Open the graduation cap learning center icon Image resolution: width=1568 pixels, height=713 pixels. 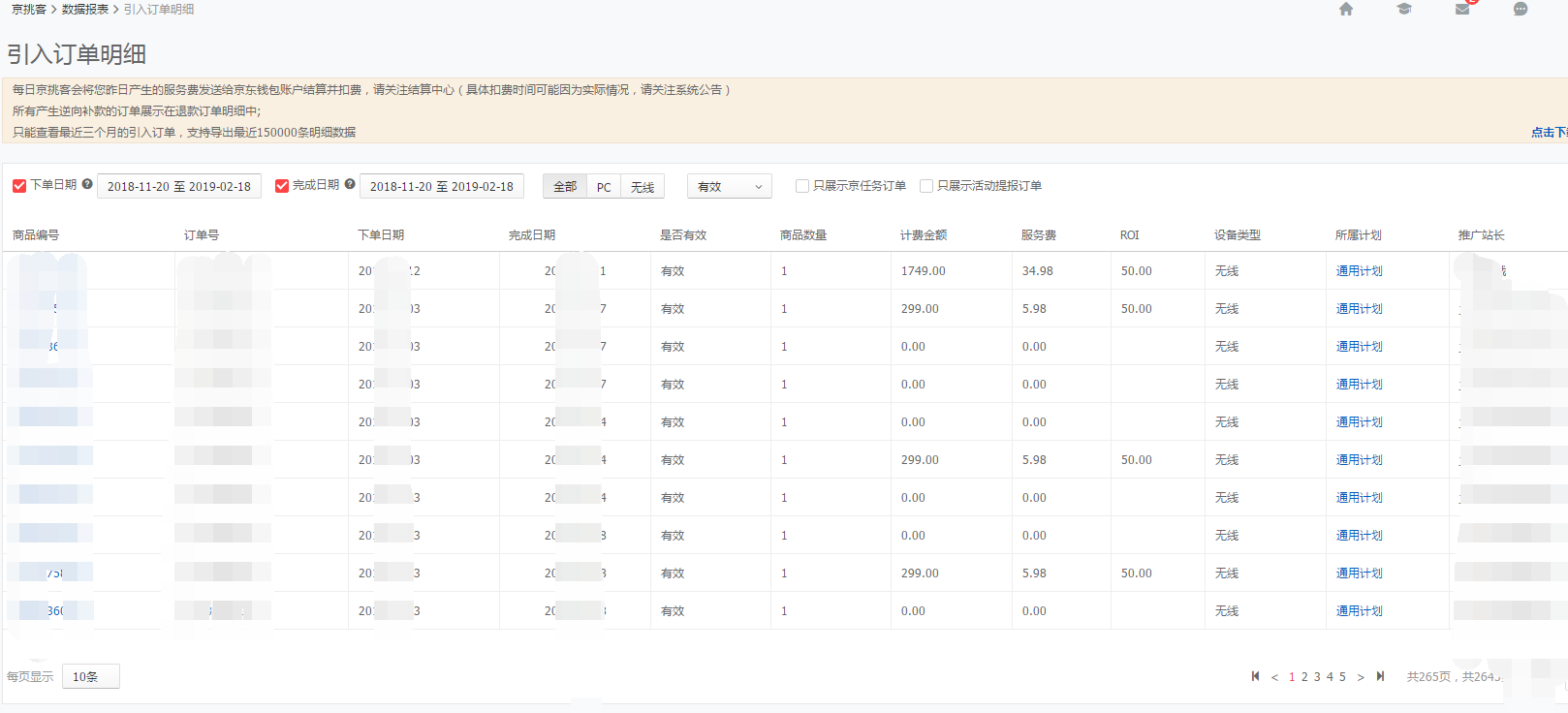click(1403, 10)
